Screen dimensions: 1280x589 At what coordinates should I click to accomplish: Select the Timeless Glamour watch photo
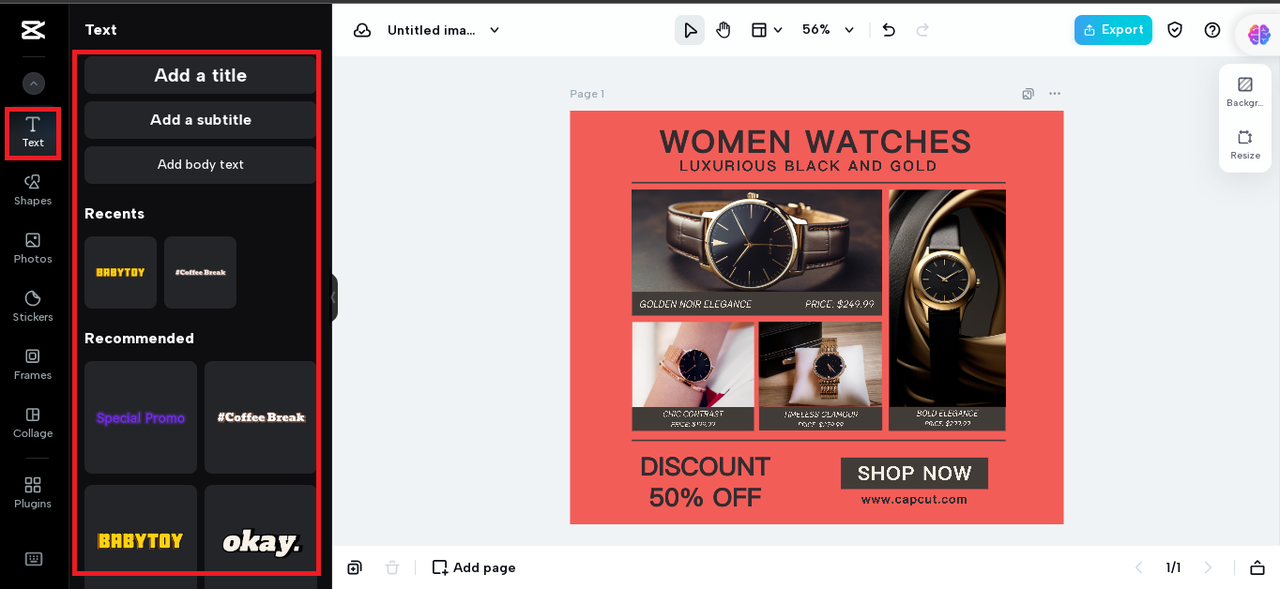[820, 364]
